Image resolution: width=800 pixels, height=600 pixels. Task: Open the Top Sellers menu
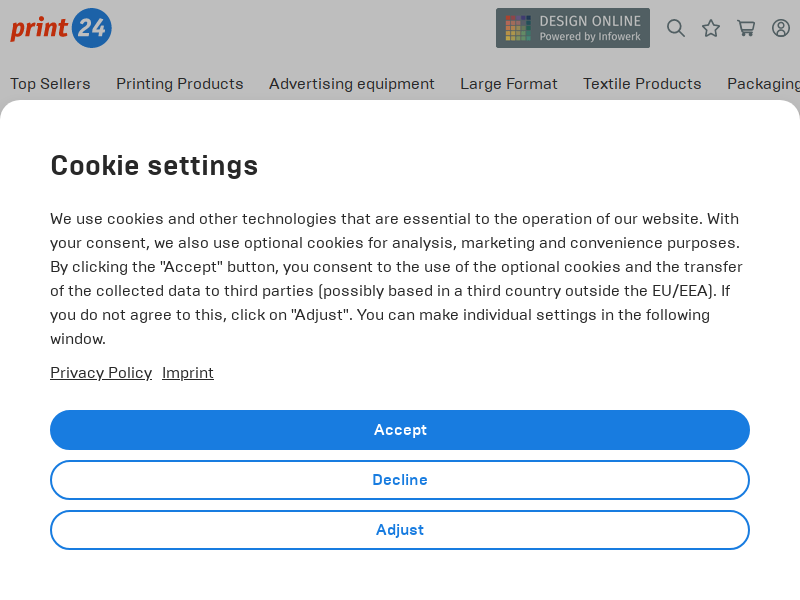click(50, 84)
